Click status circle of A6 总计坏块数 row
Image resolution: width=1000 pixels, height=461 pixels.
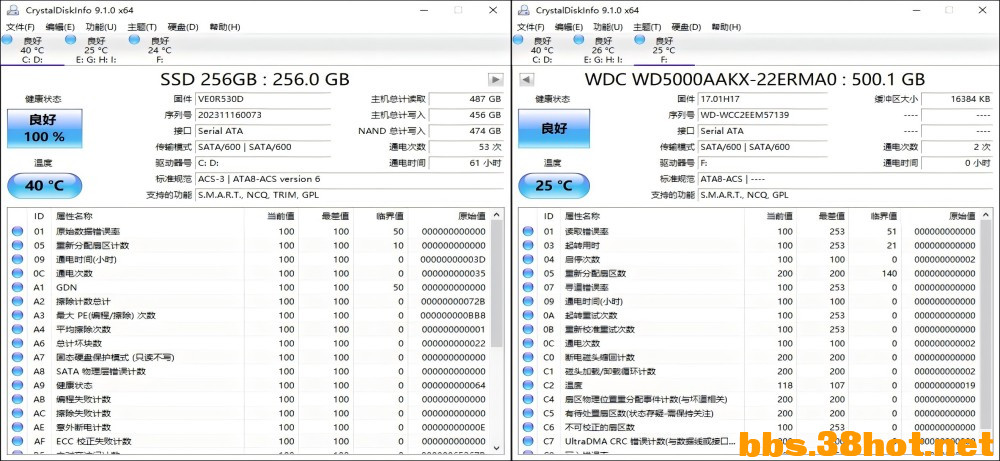(x=17, y=343)
